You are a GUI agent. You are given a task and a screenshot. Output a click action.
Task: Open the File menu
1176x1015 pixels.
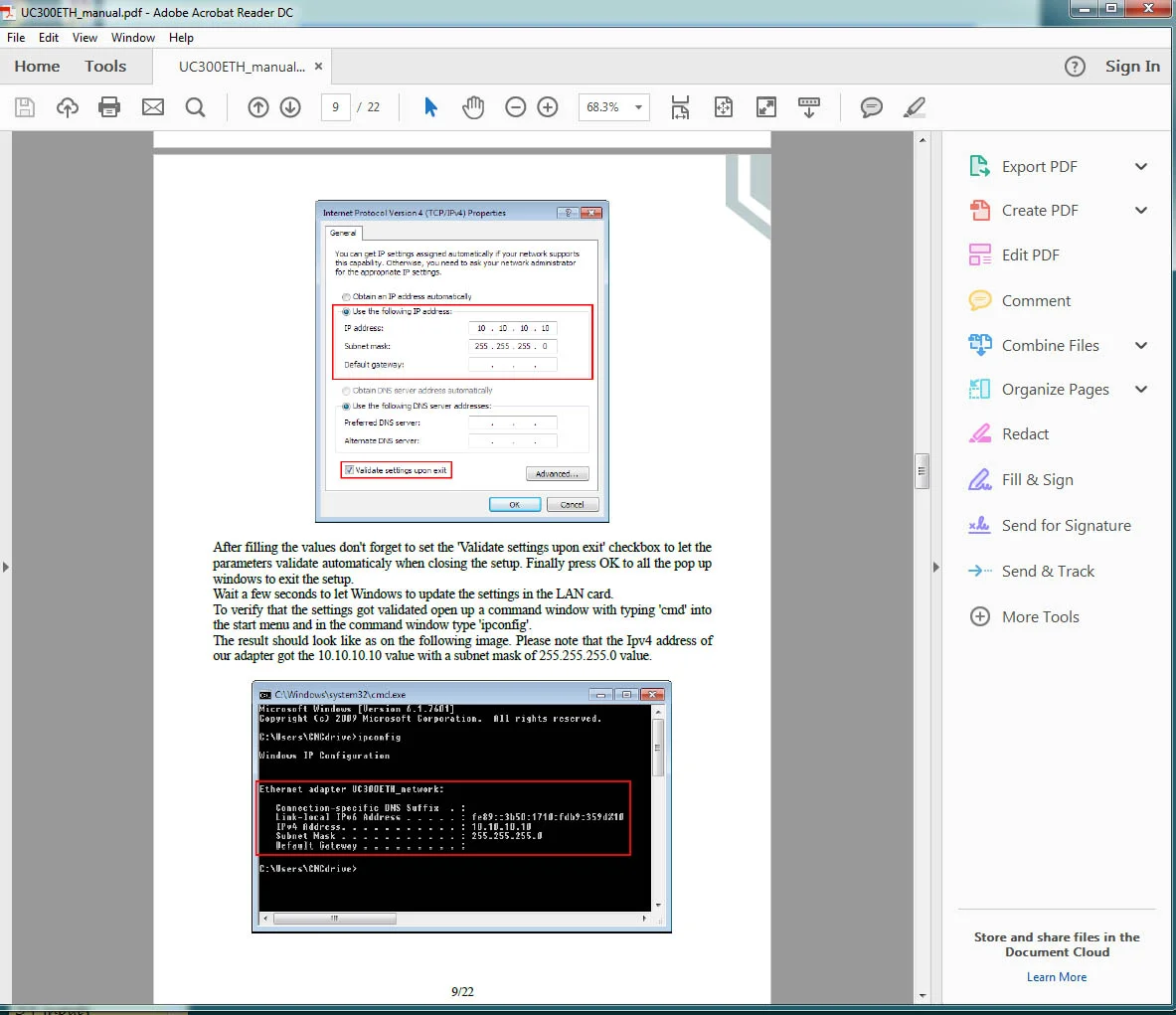[16, 38]
